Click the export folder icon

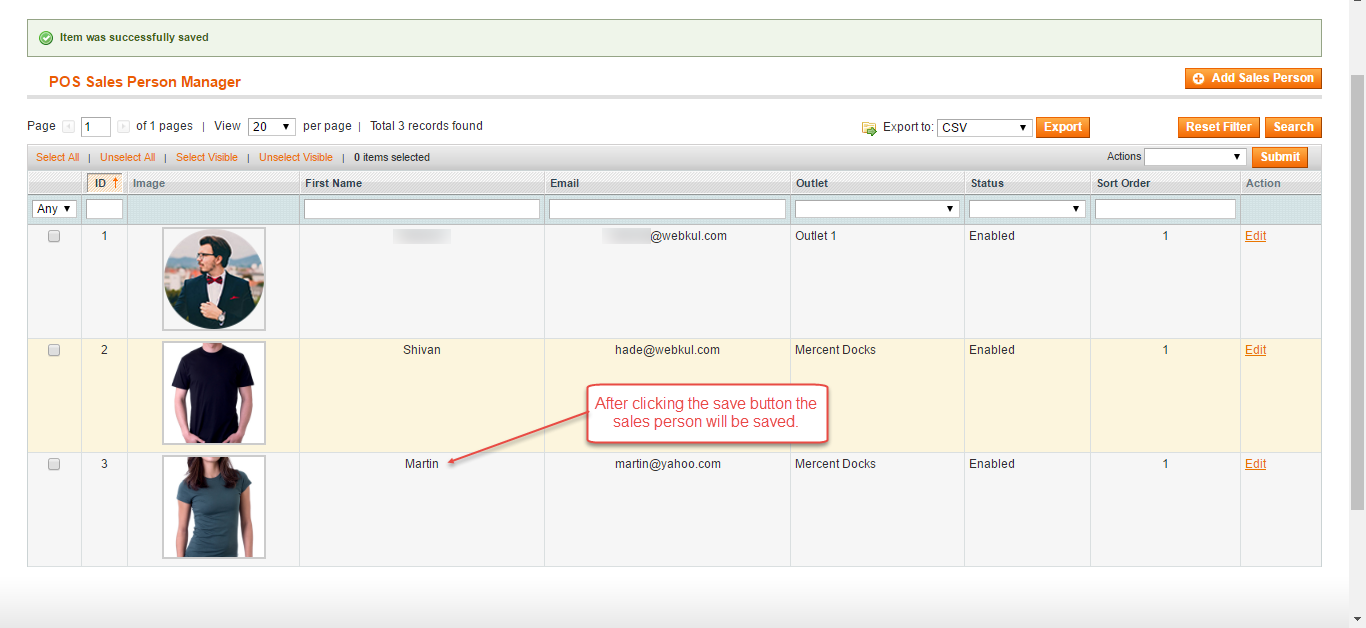coord(869,128)
